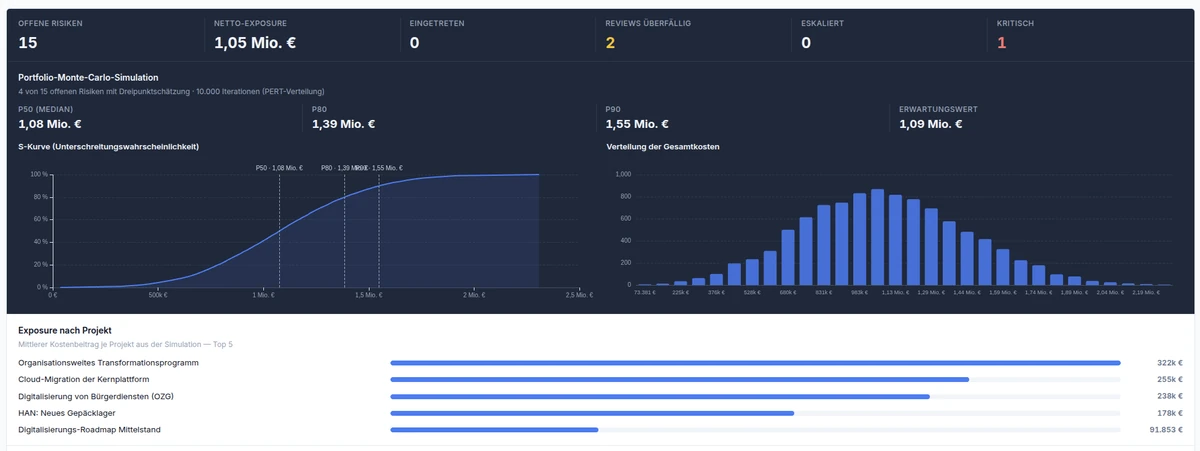Screen dimensions: 1200x451
Task: Click the 255k € Cloud-Migration exposure bar
Action: point(680,379)
